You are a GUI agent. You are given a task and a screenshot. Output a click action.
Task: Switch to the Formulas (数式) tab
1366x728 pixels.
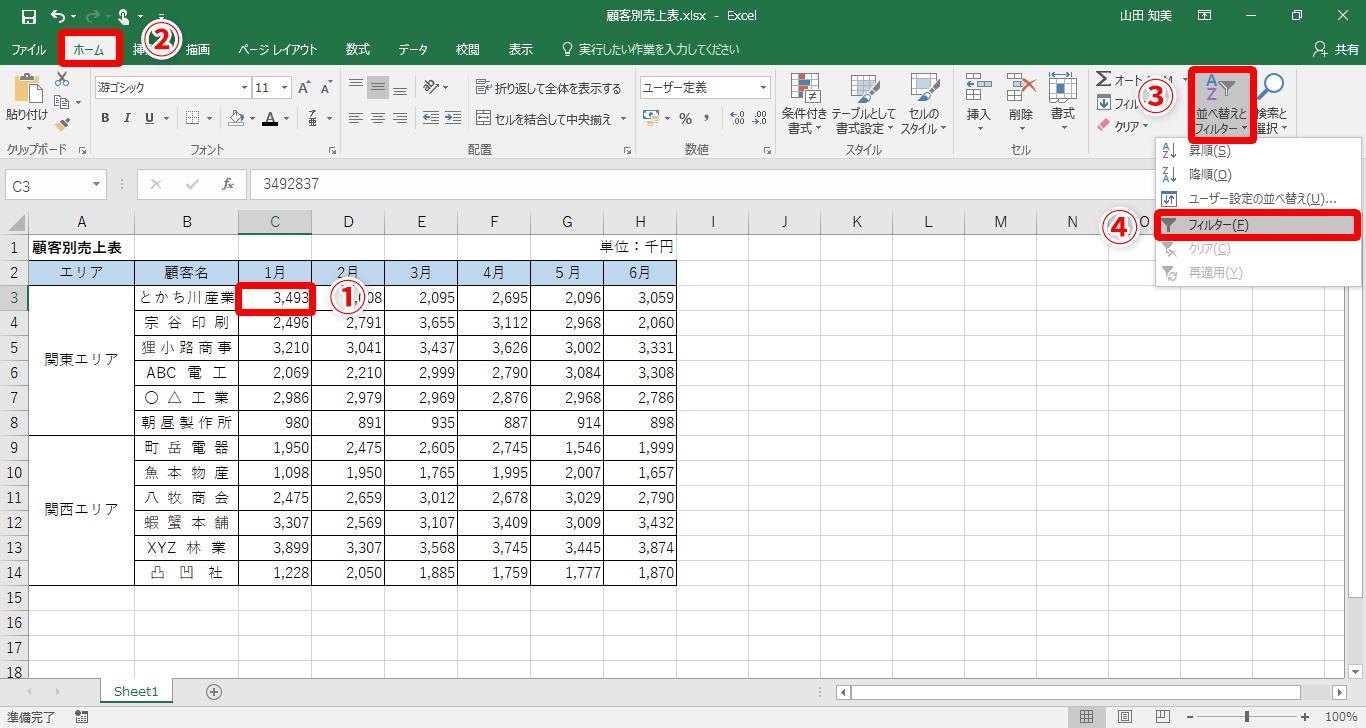click(x=358, y=49)
